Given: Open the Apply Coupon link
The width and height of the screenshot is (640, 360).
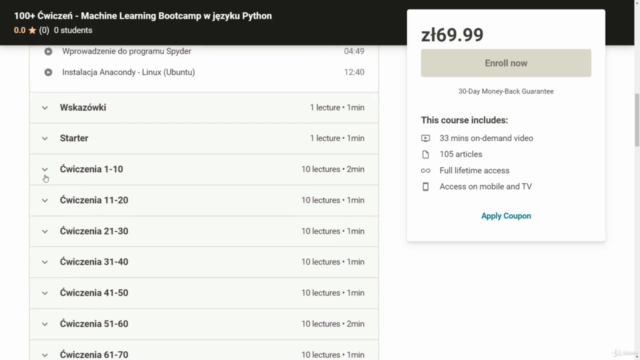Looking at the screenshot, I should point(506,216).
